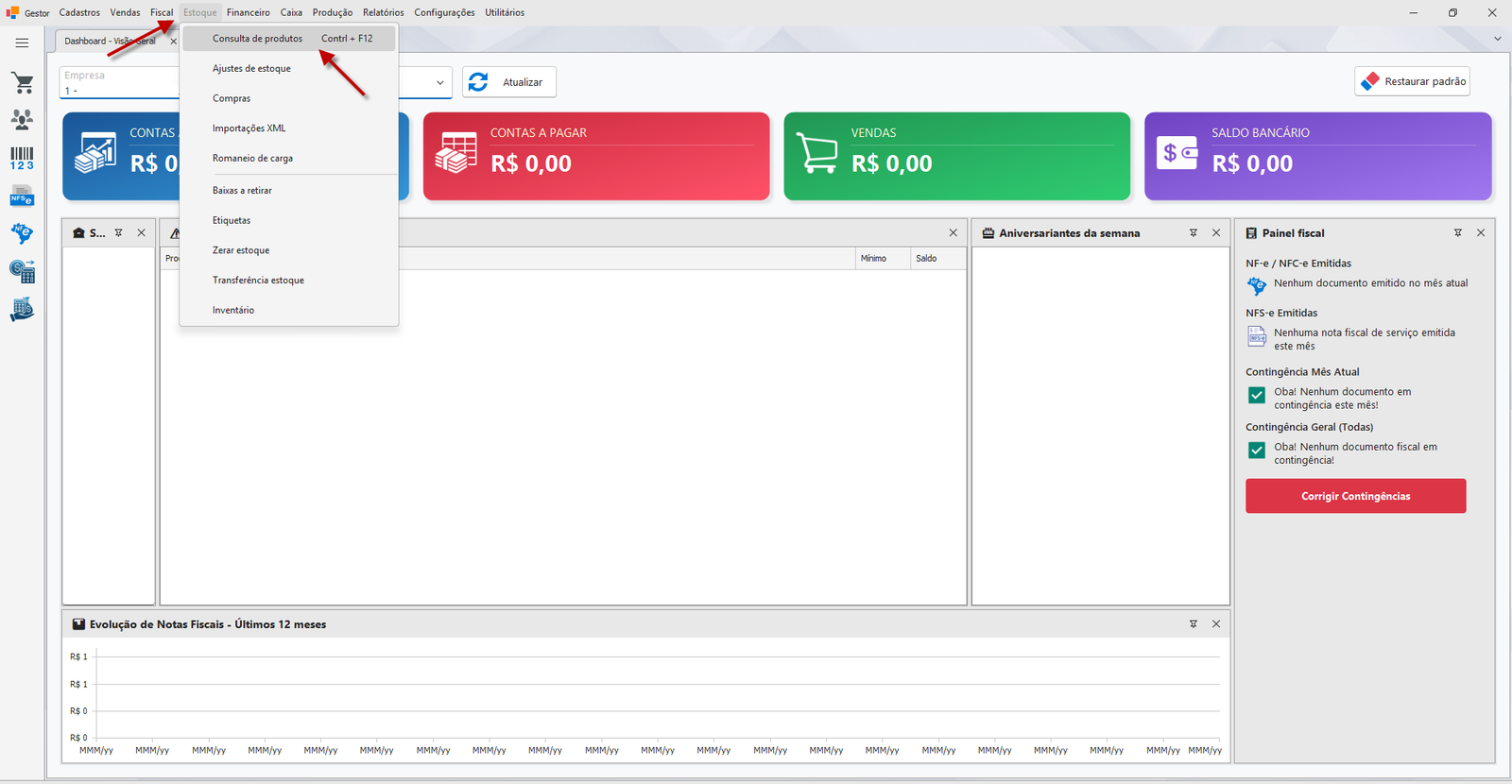Pin the Painel fiscal panel

1458,233
